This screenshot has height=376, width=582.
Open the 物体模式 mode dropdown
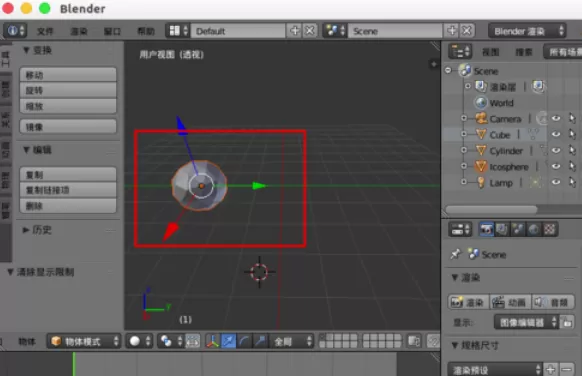(84, 341)
